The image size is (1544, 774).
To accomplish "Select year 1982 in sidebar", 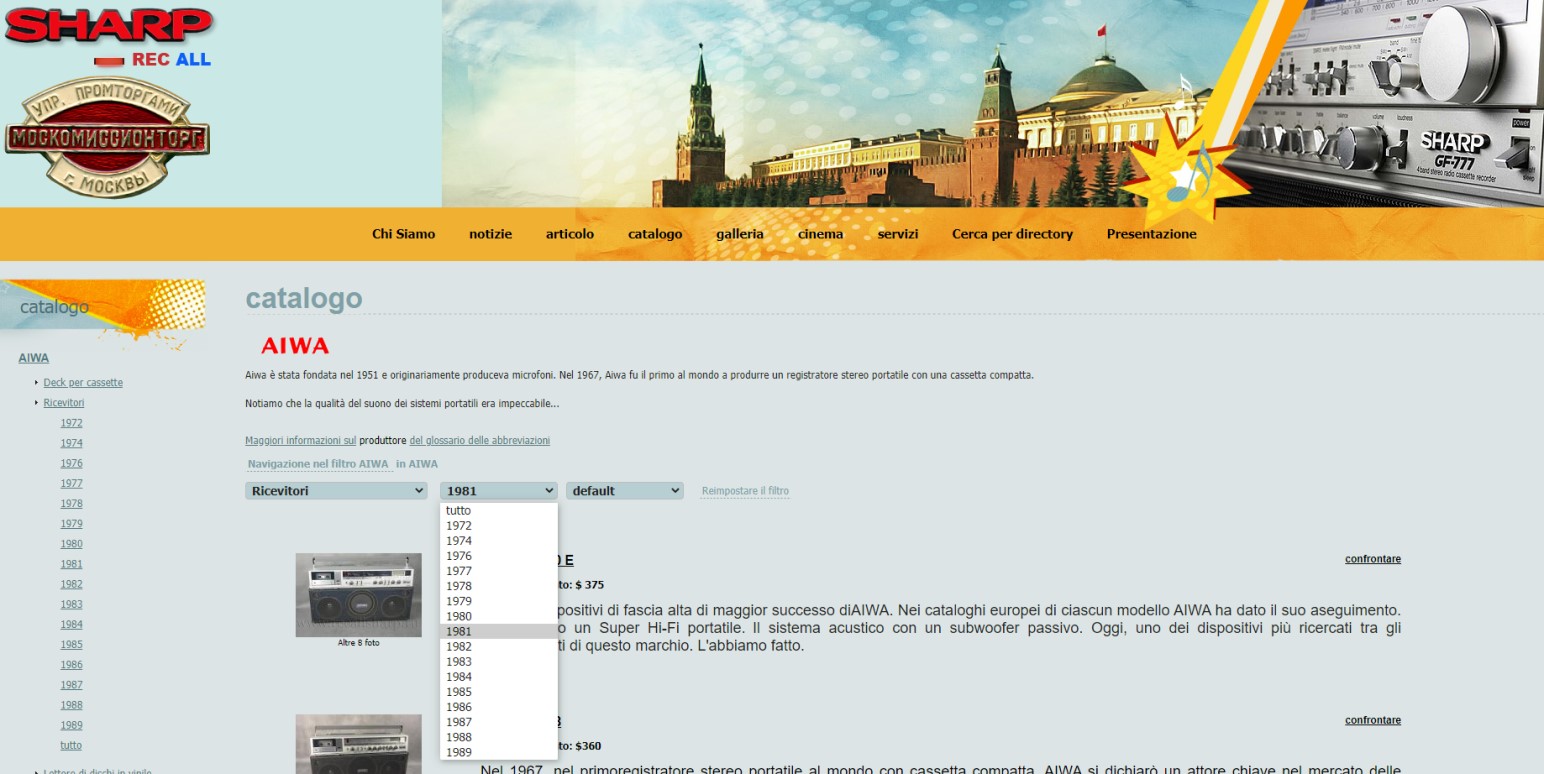I will tap(71, 584).
